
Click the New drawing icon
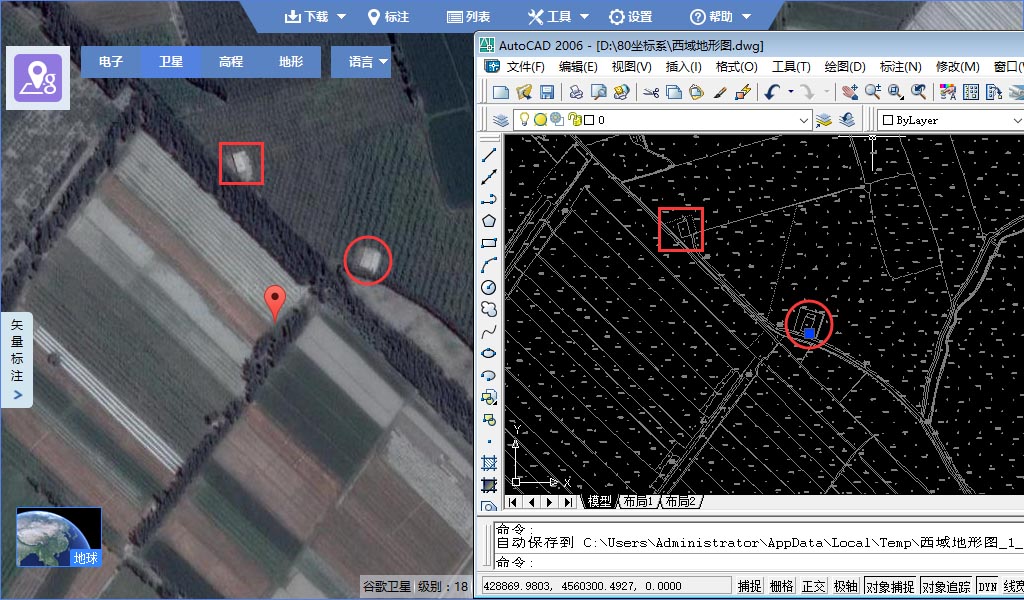[x=501, y=92]
